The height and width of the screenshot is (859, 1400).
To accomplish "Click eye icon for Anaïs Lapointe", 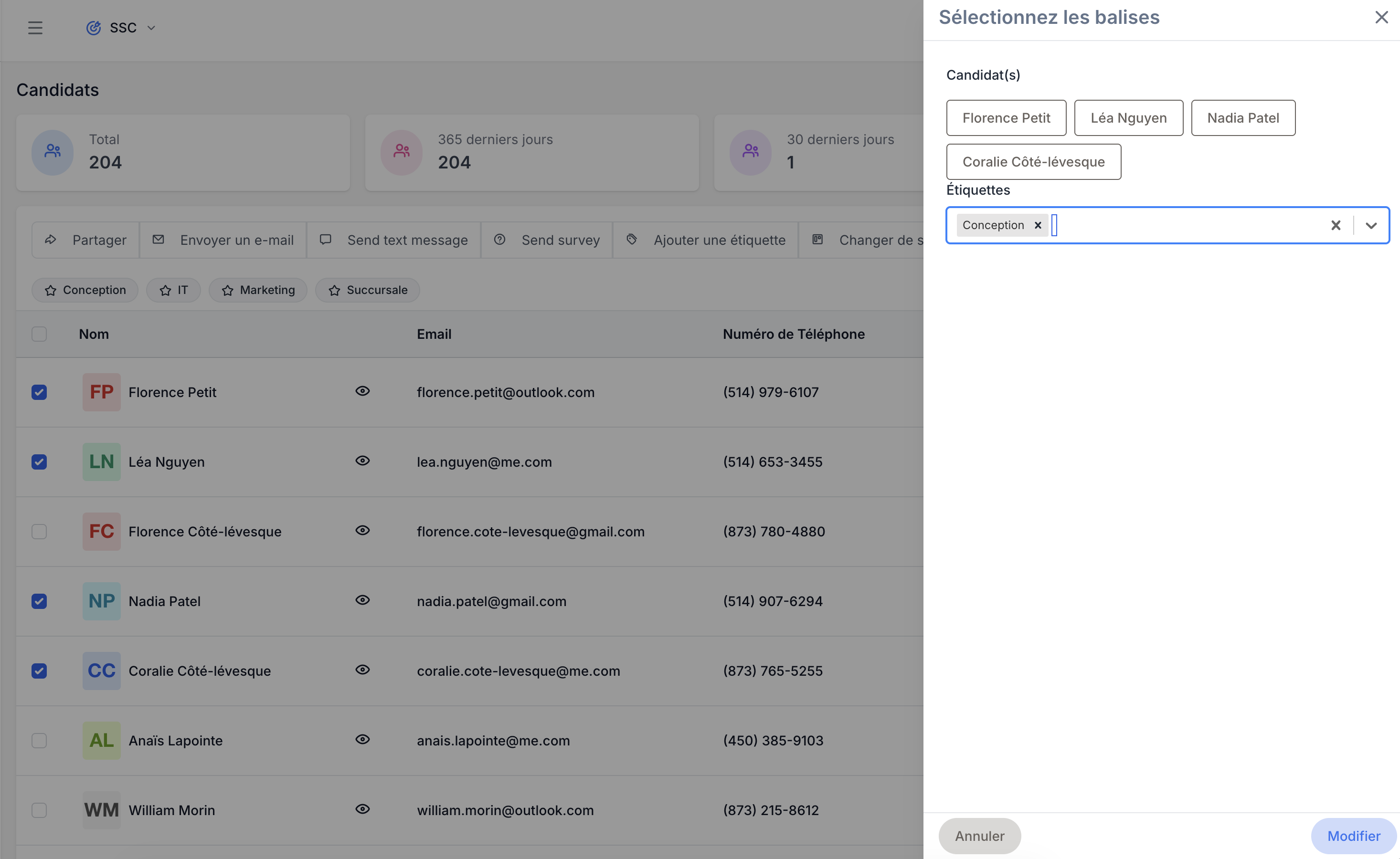I will pyautogui.click(x=362, y=739).
